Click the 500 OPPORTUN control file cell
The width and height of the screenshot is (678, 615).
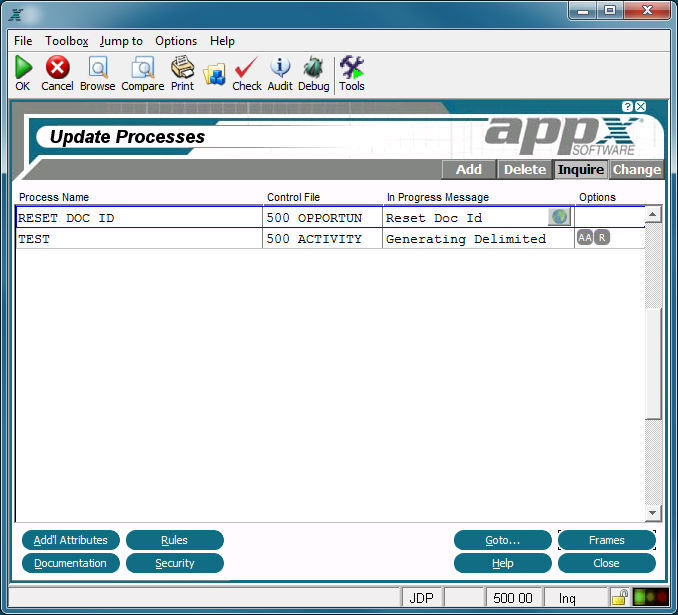(x=323, y=218)
